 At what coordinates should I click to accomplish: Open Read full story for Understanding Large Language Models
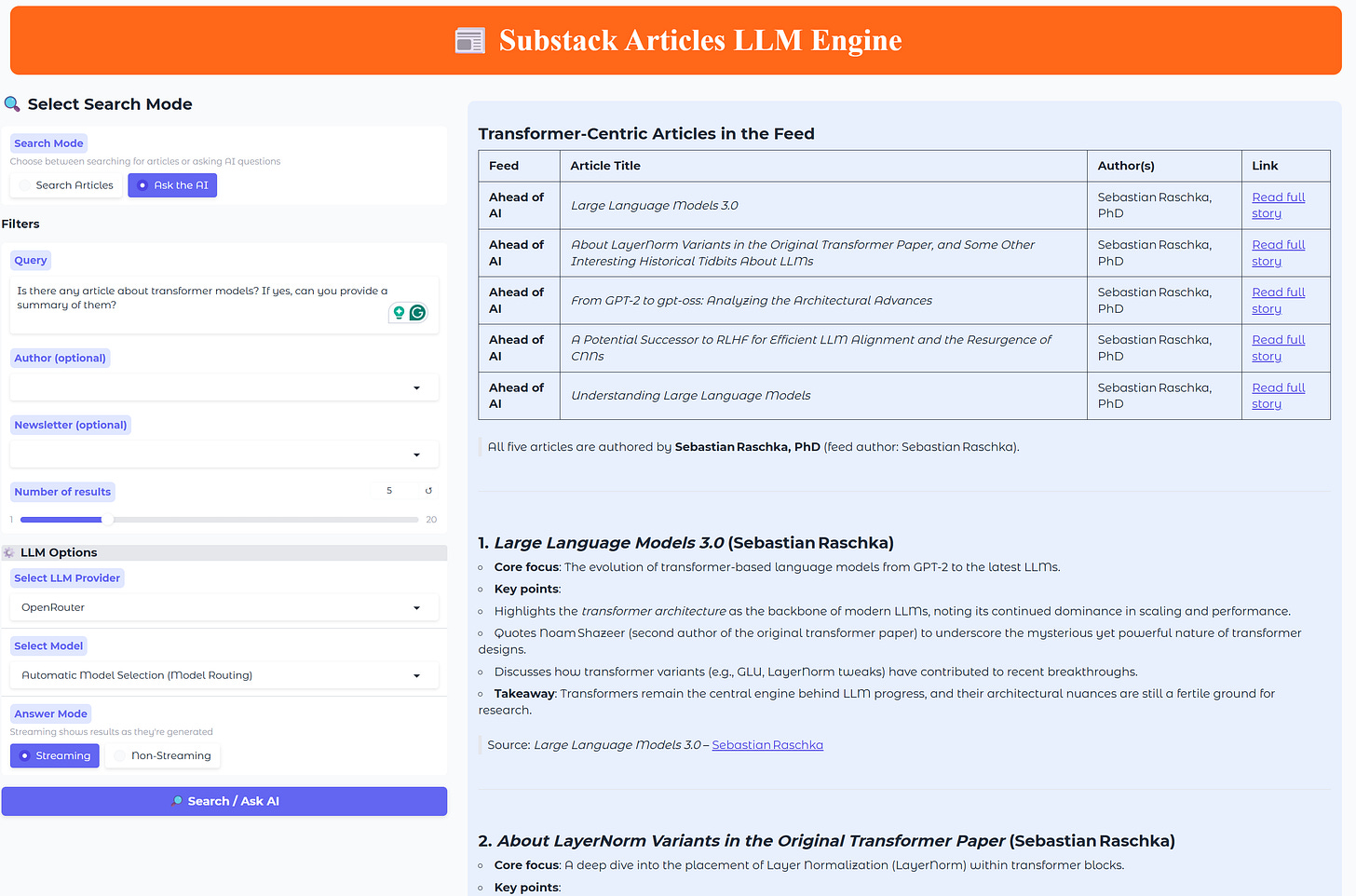pos(1278,395)
